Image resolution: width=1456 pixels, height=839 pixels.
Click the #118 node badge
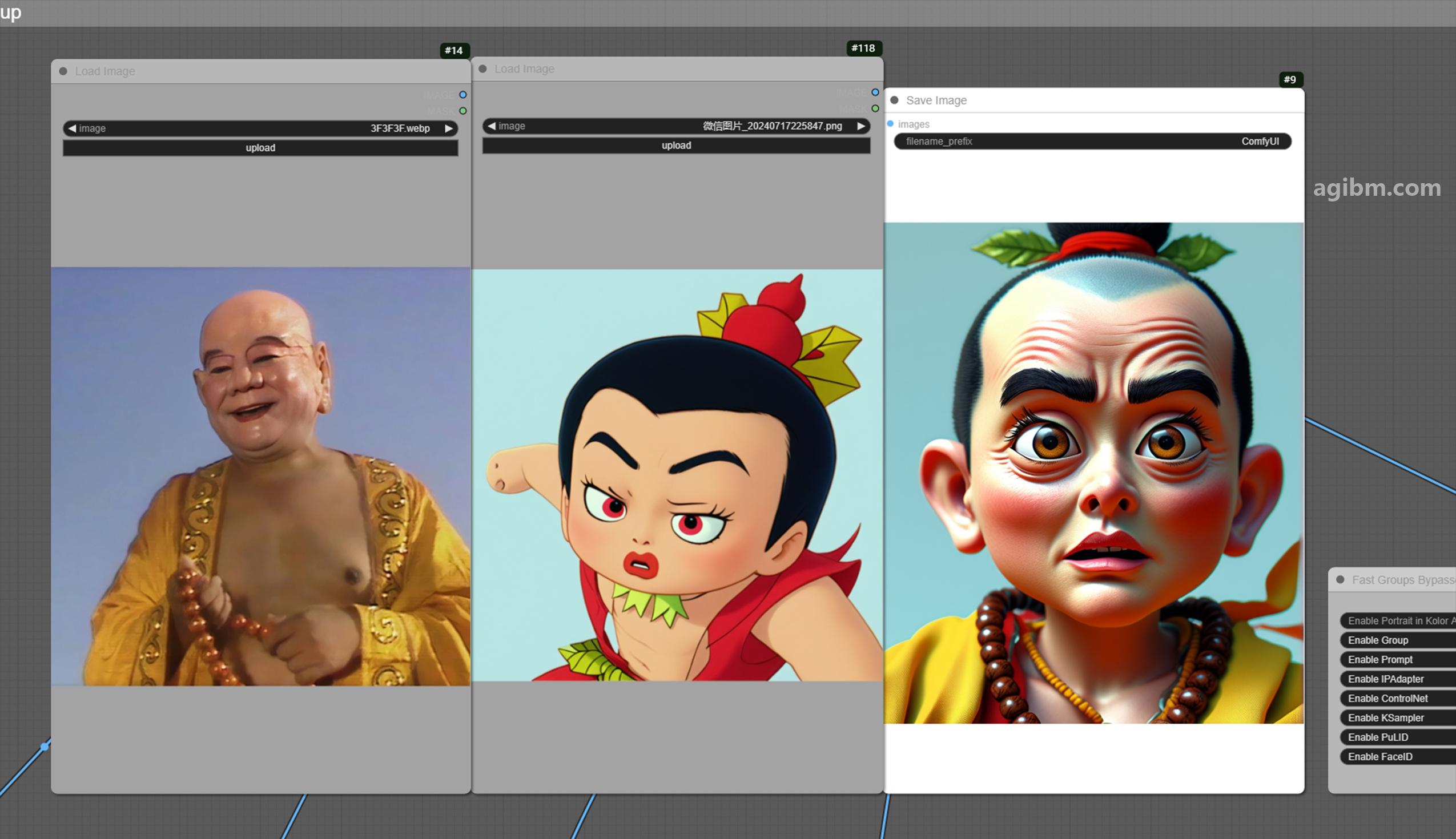(x=863, y=49)
